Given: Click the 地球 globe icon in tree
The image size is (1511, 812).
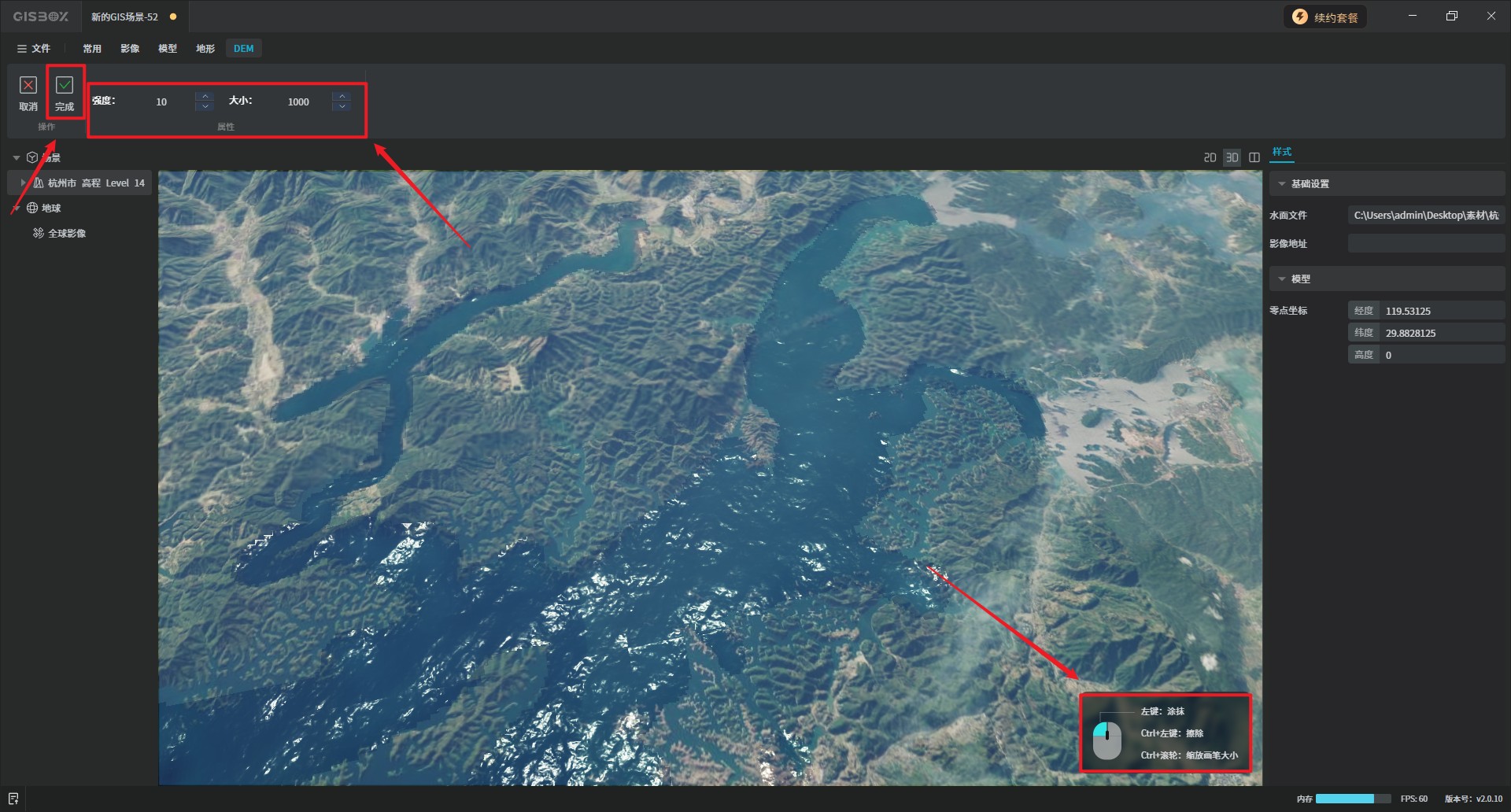Looking at the screenshot, I should [x=32, y=208].
